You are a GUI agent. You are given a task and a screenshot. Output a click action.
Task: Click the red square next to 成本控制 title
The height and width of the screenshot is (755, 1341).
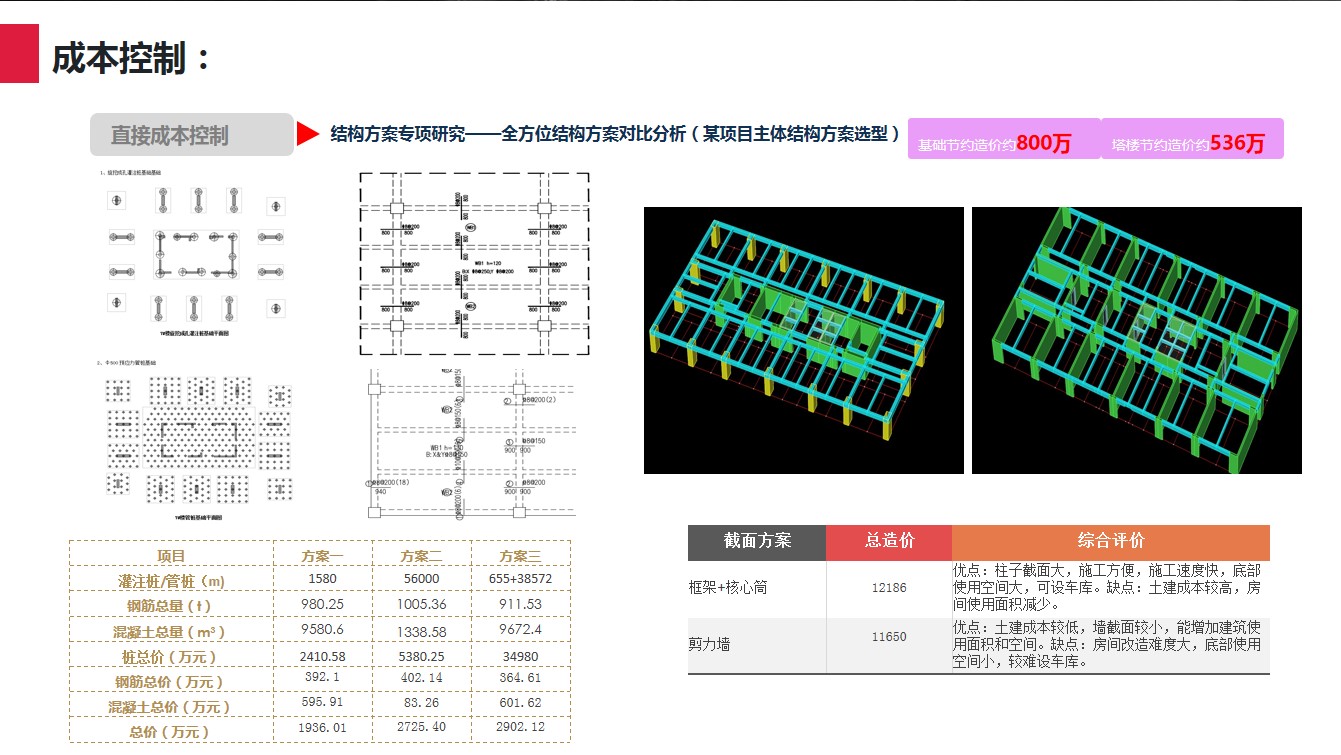19,54
